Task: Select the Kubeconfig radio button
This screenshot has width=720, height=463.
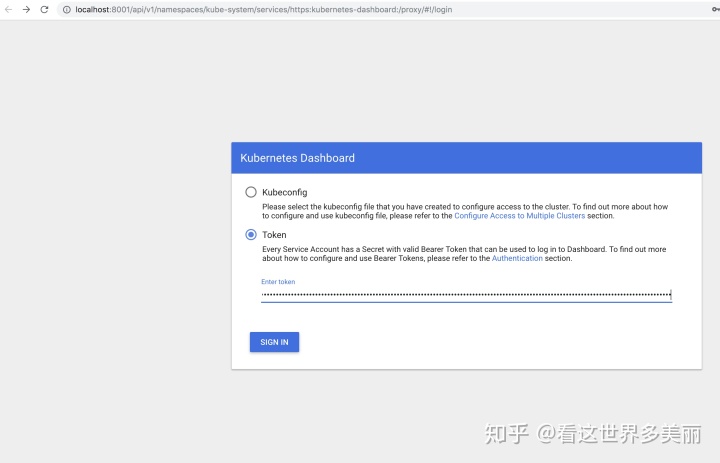Action: coord(251,192)
